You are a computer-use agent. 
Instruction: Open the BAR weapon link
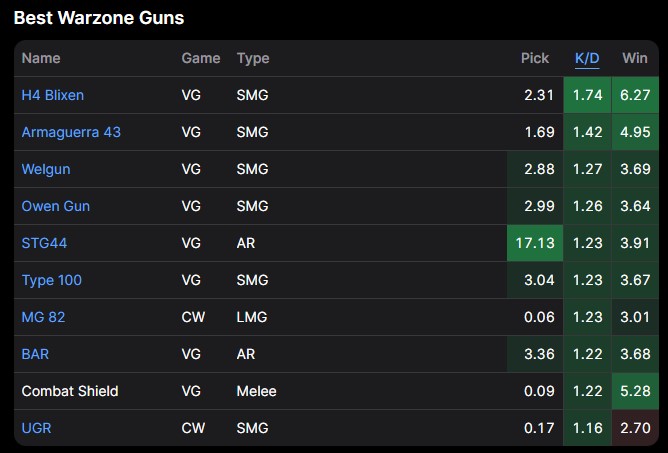[x=35, y=354]
